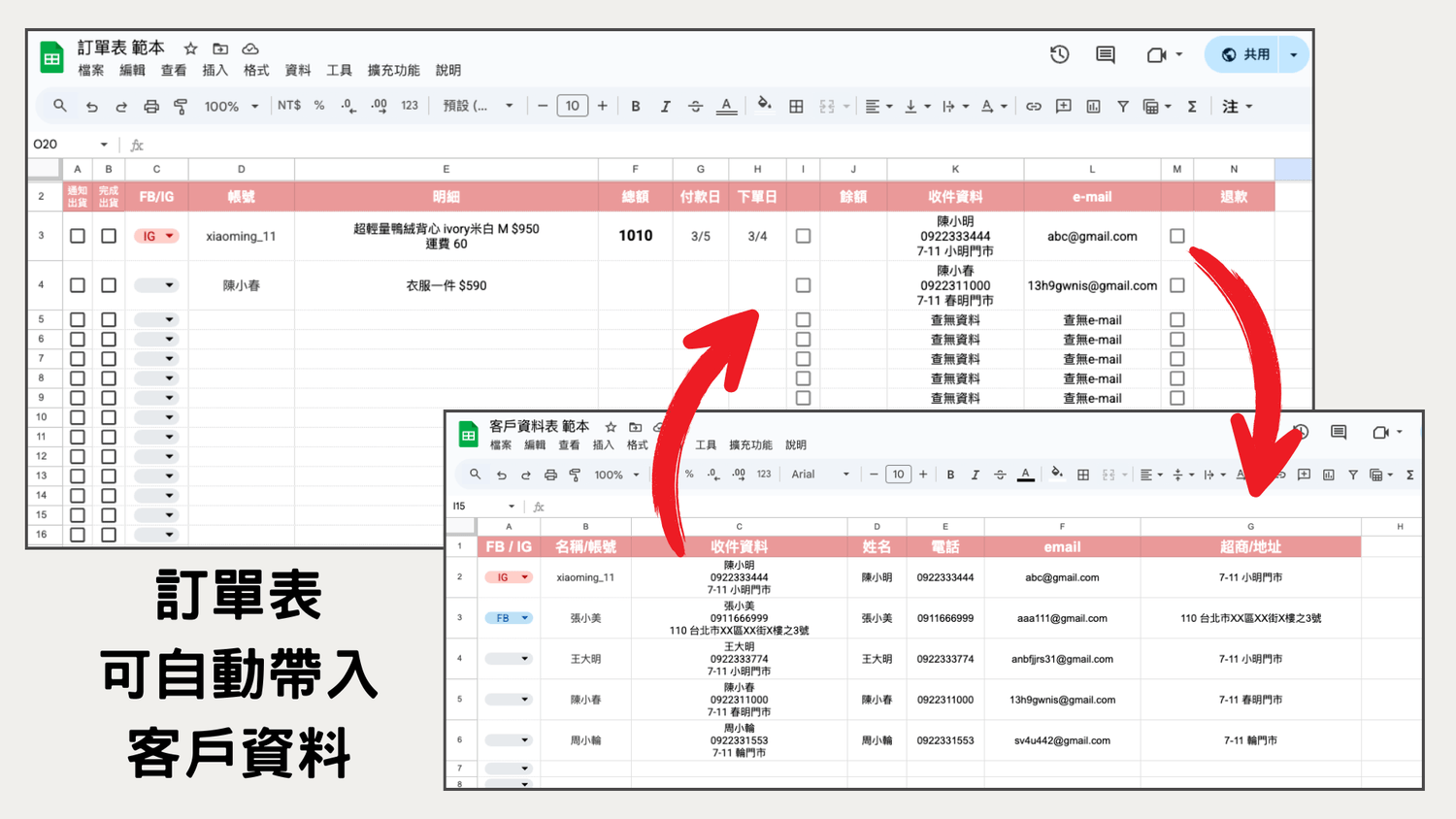This screenshot has width=1456, height=819.
Task: Tick column I checkbox in 衣服一件 $590 row
Action: 803,285
